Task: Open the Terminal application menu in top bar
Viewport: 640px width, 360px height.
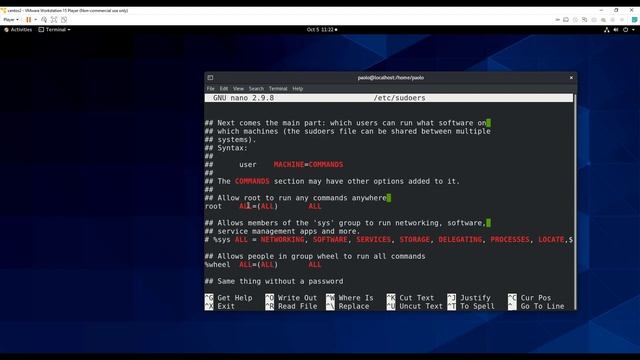Action: (x=54, y=30)
